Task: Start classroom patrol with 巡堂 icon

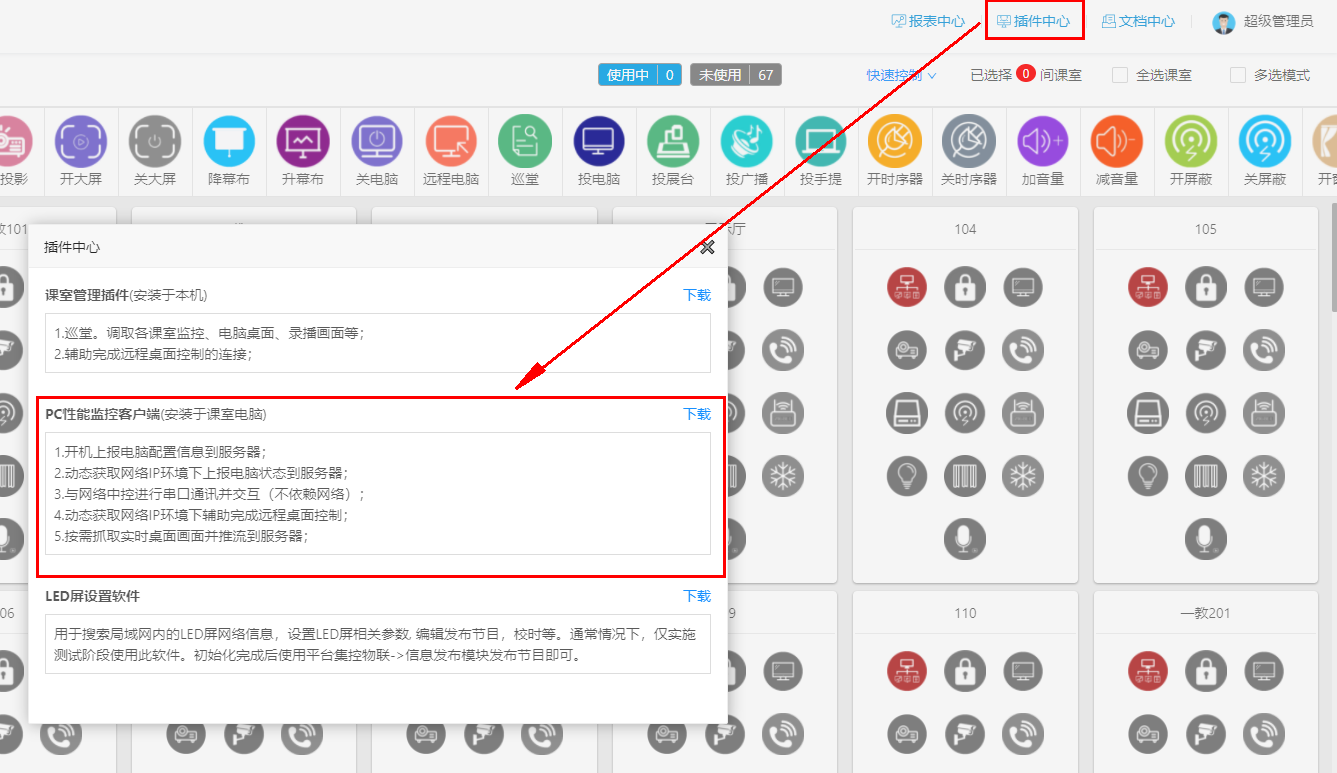Action: (x=525, y=141)
